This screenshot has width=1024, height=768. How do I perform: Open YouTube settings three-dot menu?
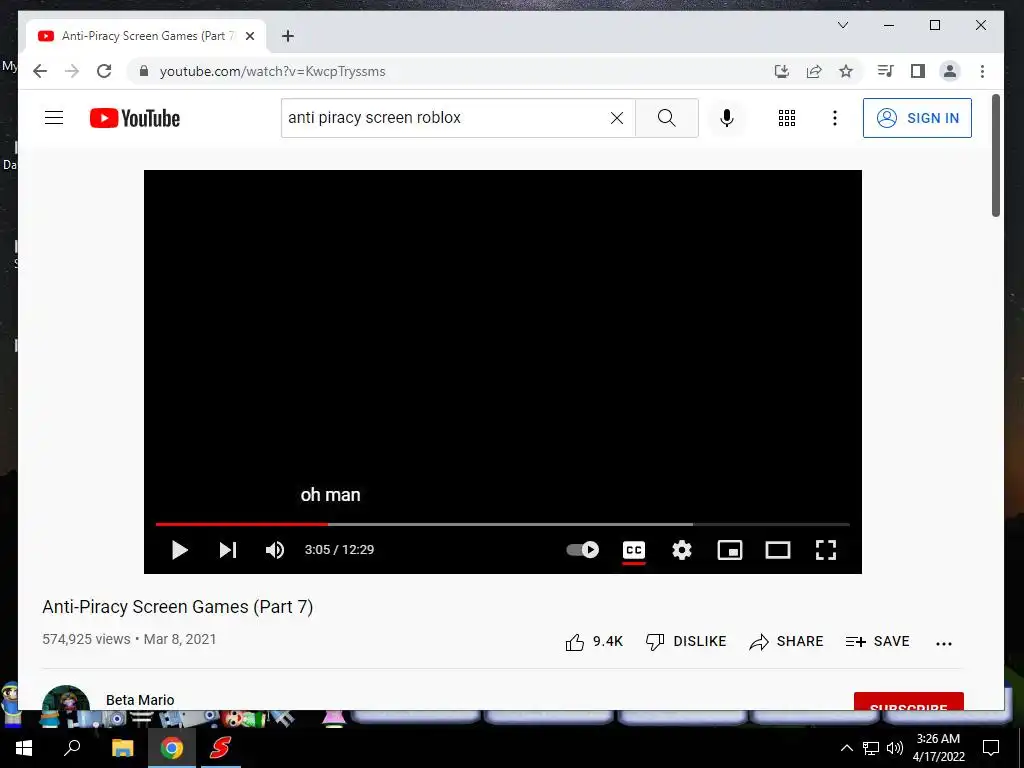(x=835, y=118)
